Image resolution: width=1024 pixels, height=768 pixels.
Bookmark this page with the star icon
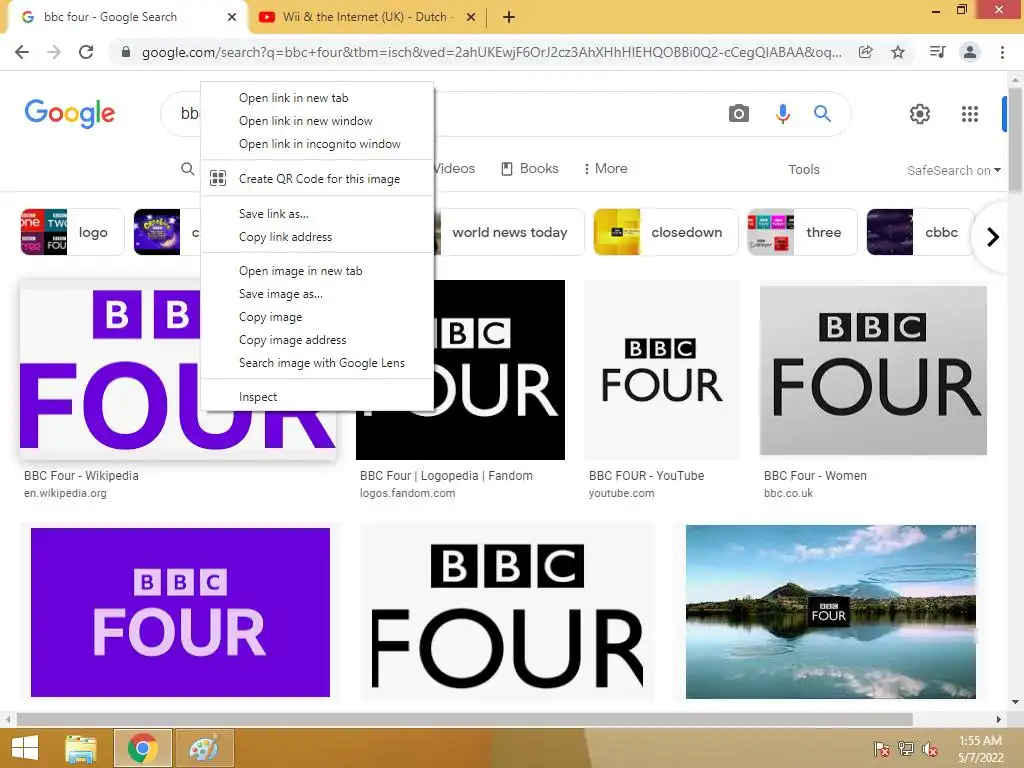[x=898, y=52]
